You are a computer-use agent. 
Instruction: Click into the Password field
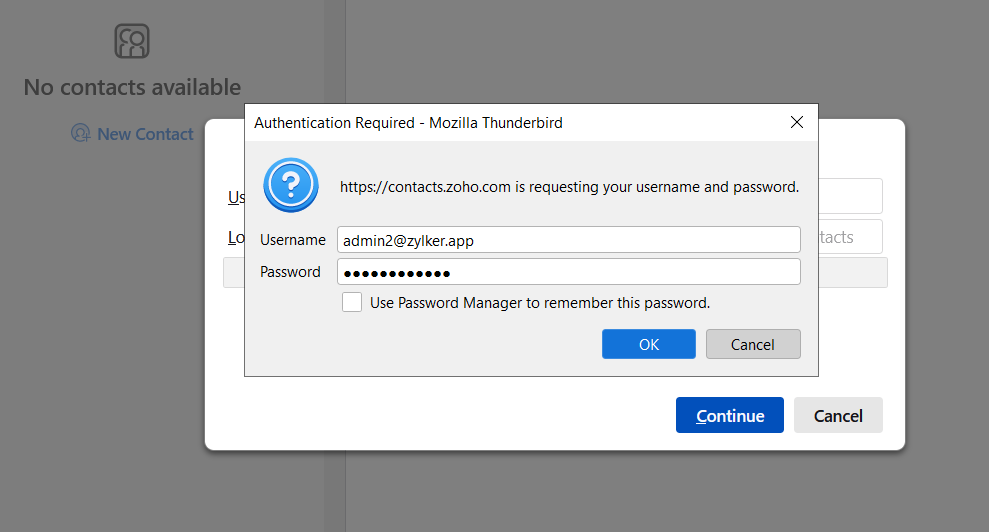point(568,272)
